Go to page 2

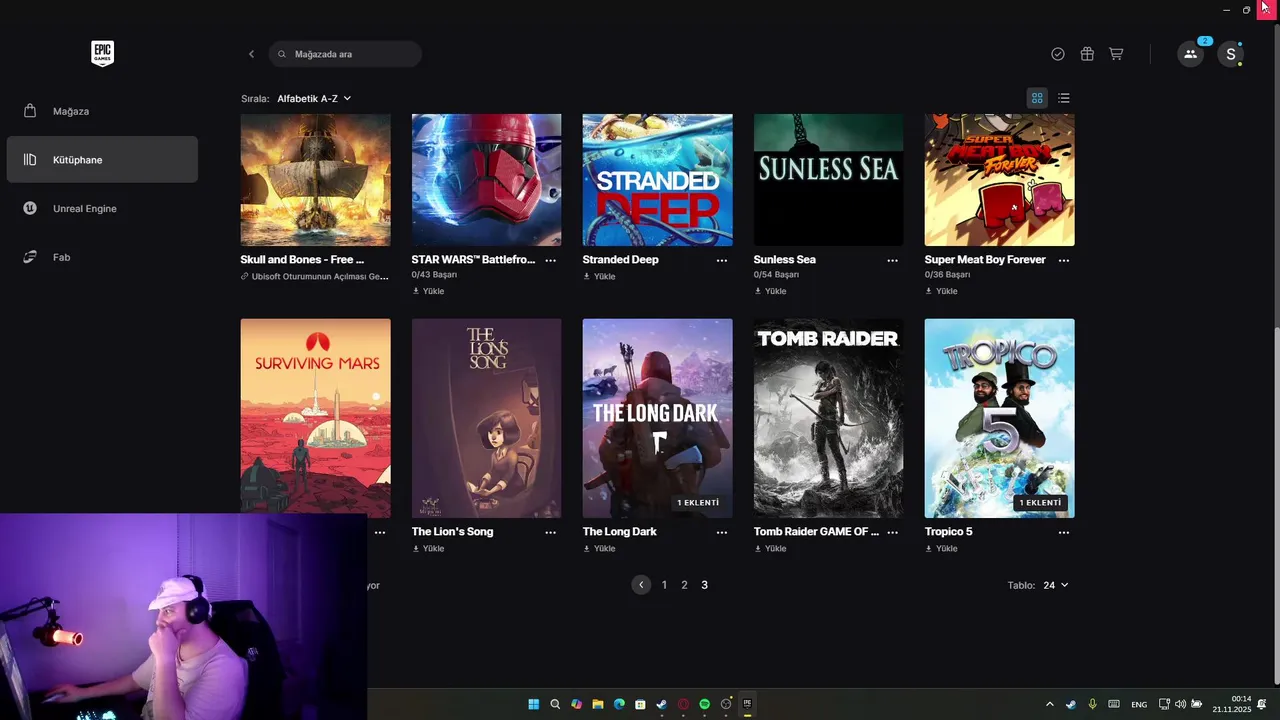click(x=684, y=585)
